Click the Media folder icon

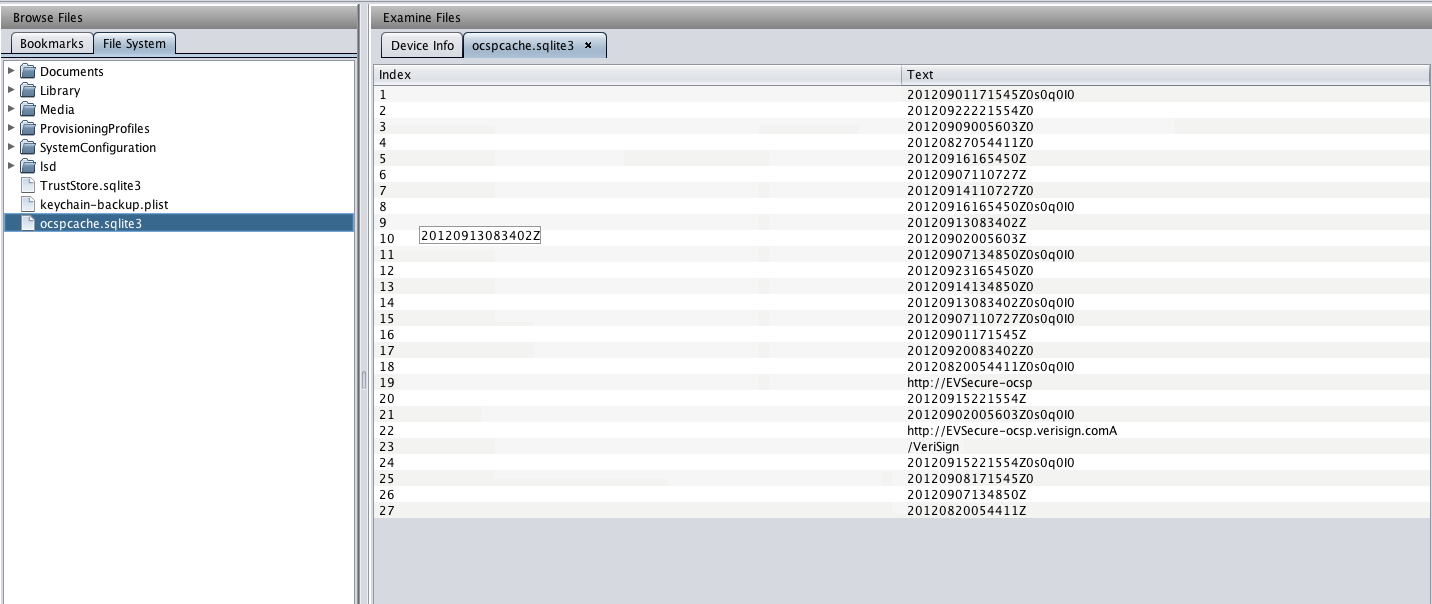pos(28,109)
